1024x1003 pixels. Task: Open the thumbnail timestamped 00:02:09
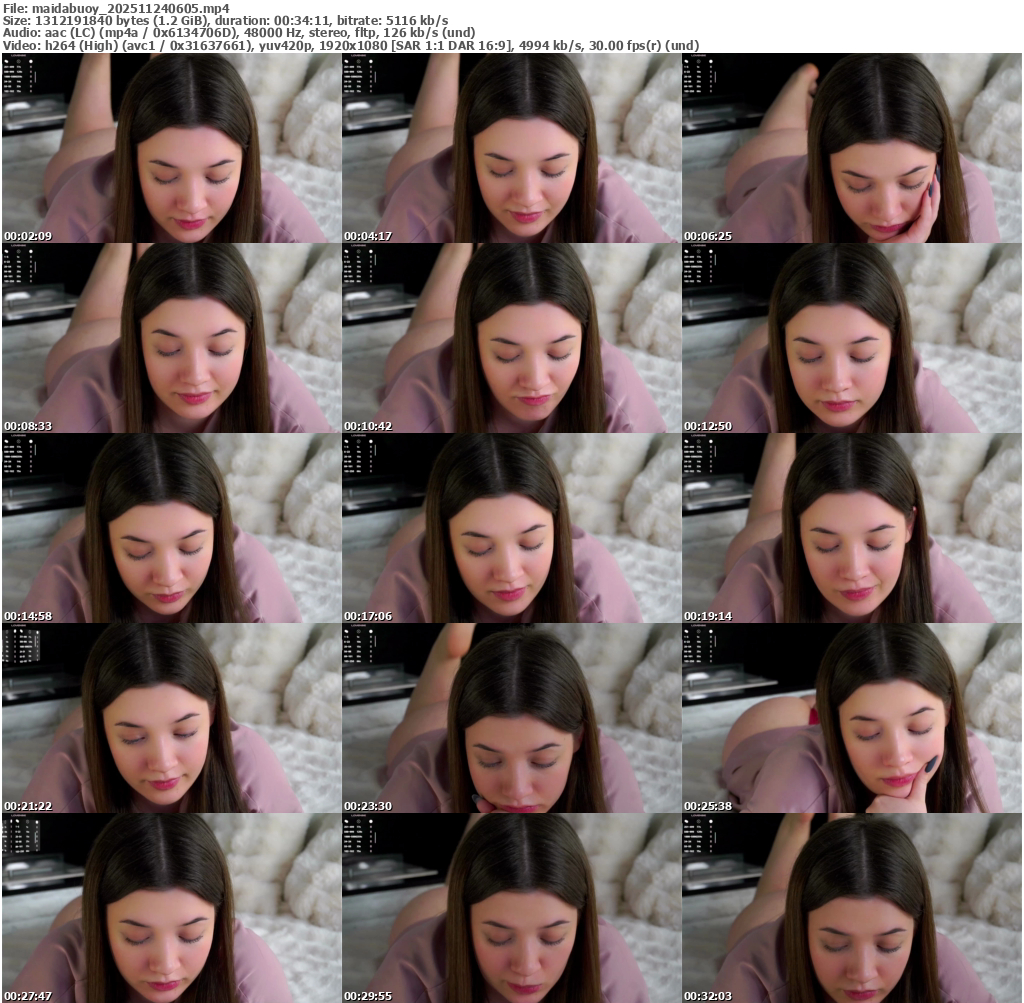[x=171, y=148]
